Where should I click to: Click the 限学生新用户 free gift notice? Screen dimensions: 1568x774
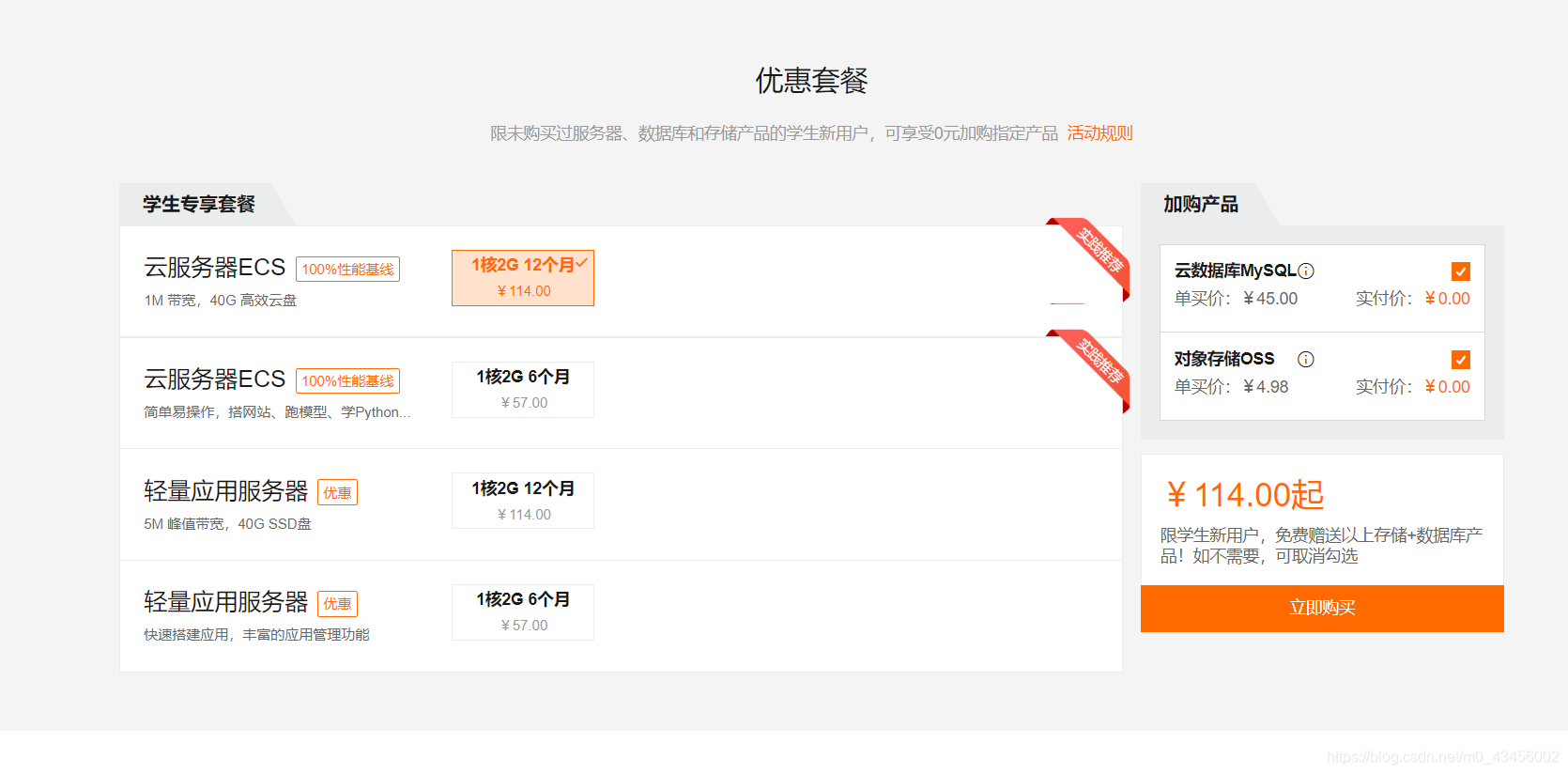(x=1321, y=546)
